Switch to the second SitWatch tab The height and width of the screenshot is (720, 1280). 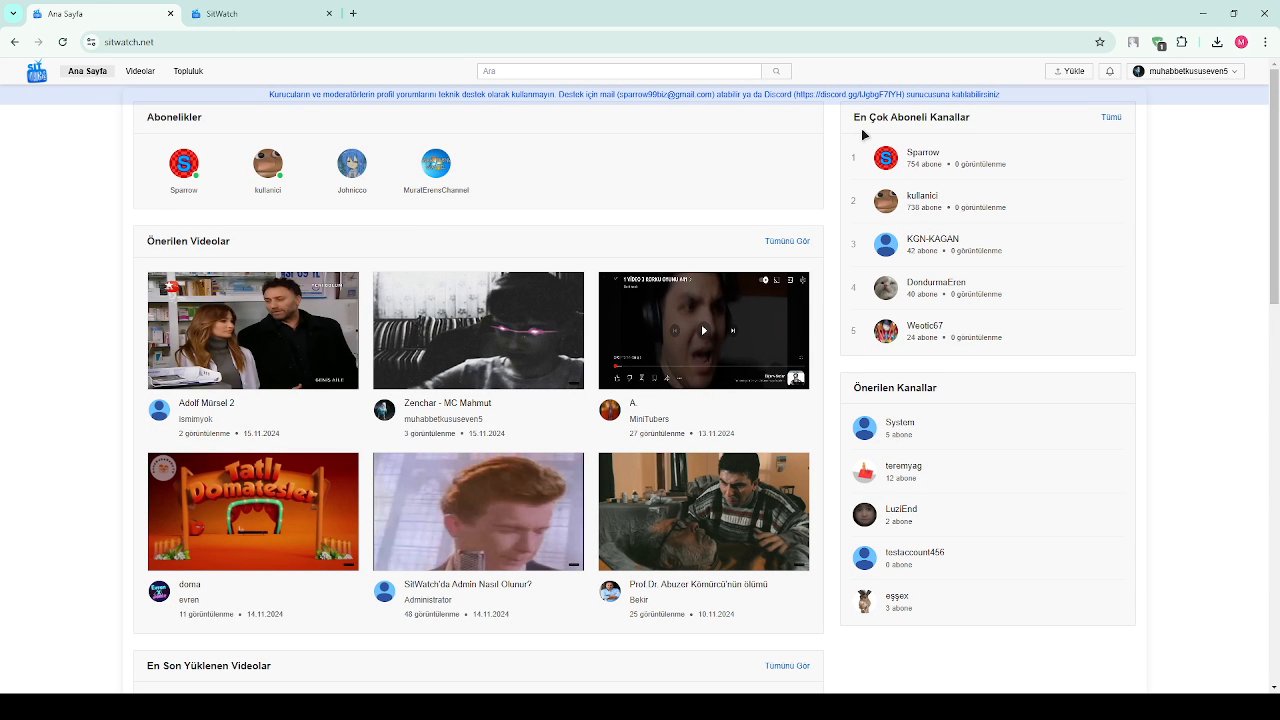click(260, 14)
